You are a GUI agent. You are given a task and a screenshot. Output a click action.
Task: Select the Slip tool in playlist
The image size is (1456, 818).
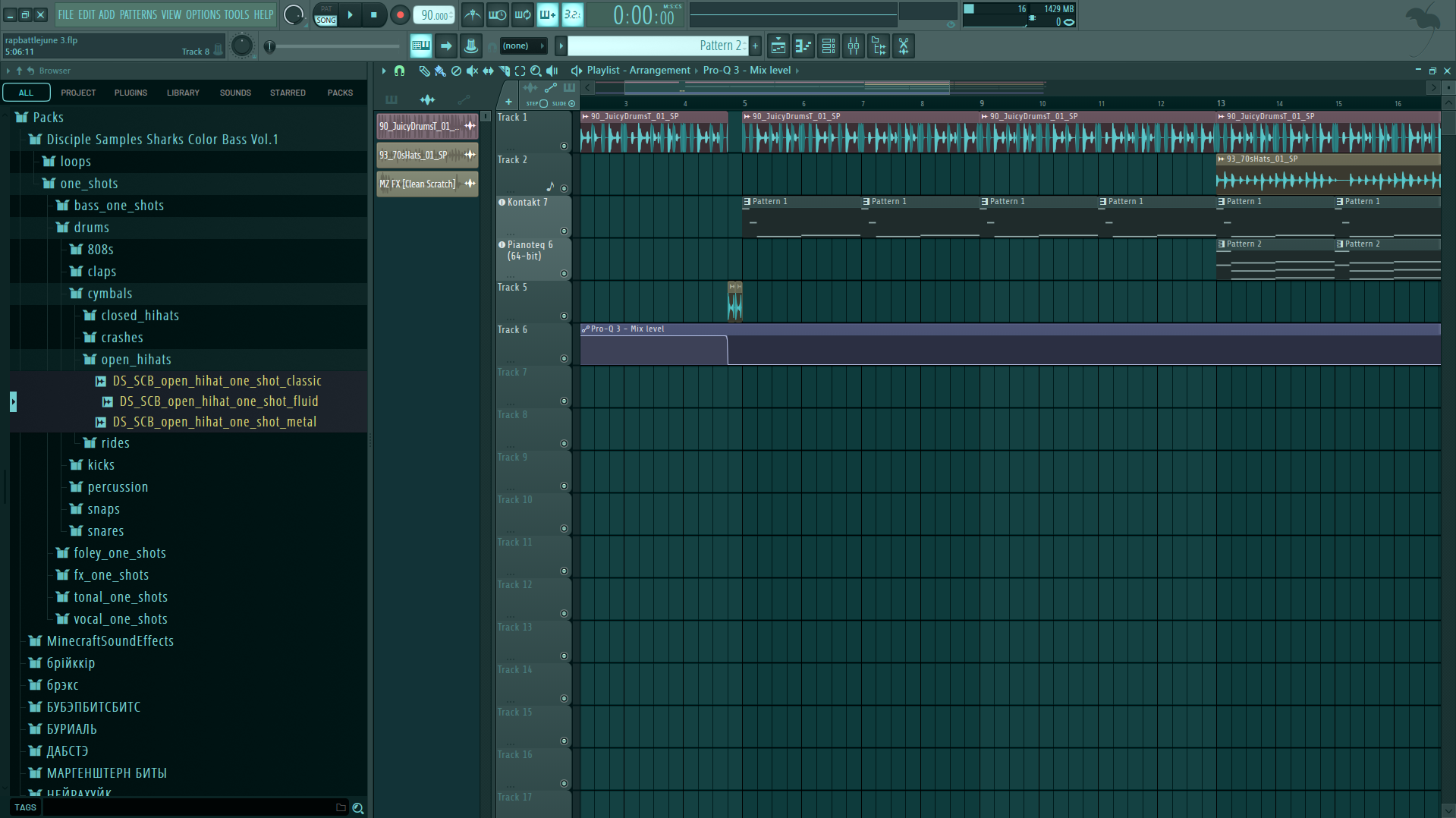(x=488, y=71)
